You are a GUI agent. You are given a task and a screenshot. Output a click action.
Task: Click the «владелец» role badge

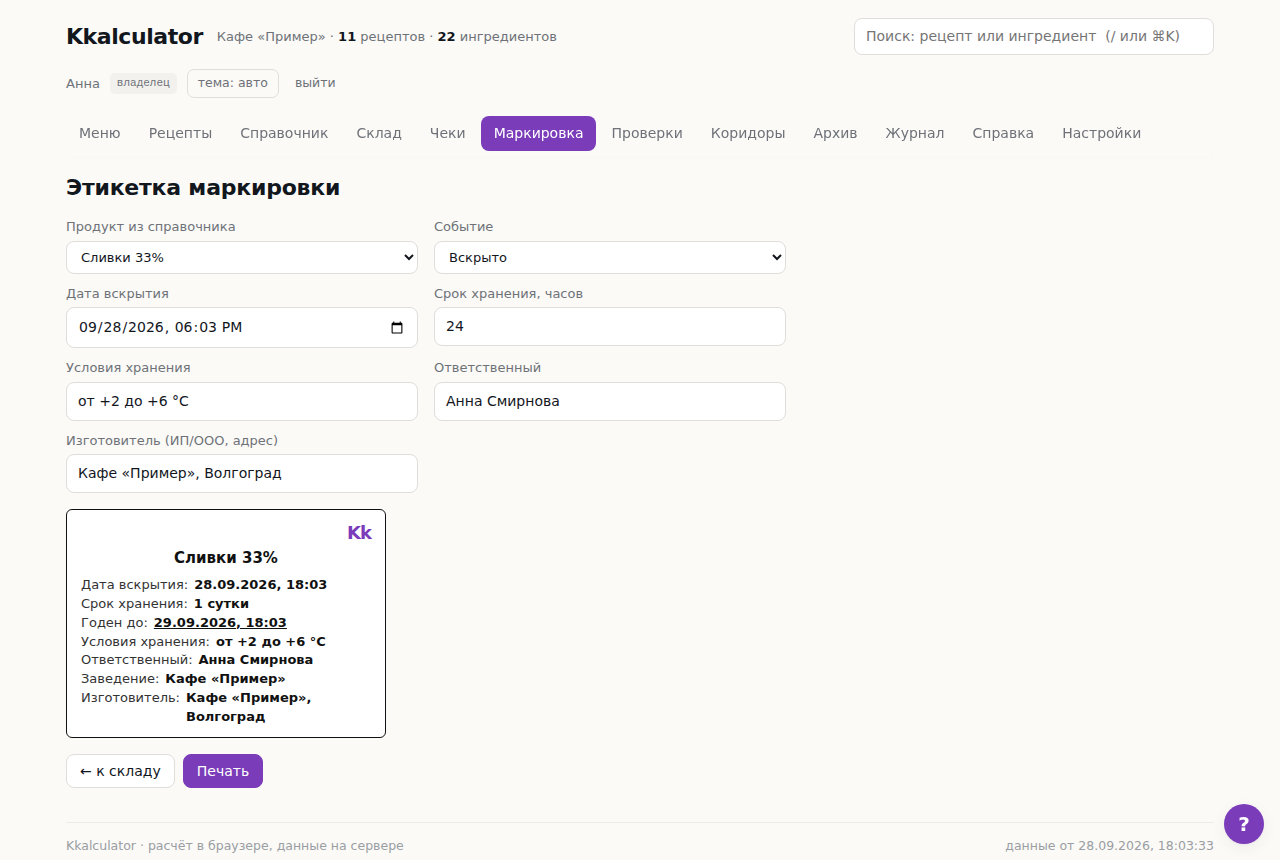pos(144,83)
